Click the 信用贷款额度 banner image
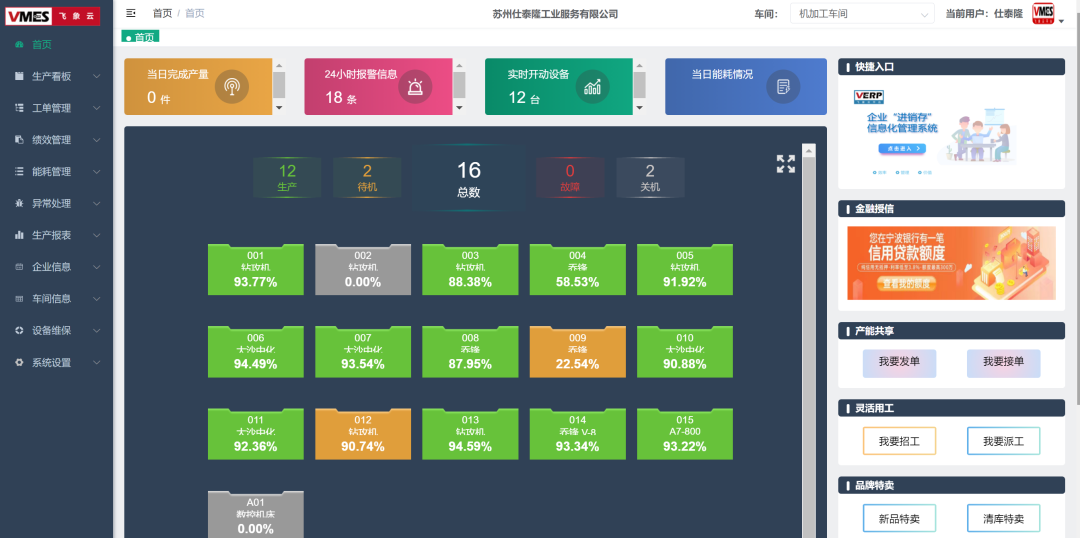The image size is (1080, 538). 951,263
